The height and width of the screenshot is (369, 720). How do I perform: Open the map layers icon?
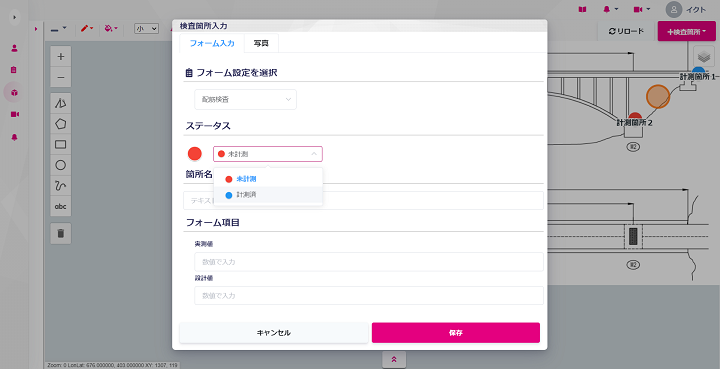tap(703, 57)
